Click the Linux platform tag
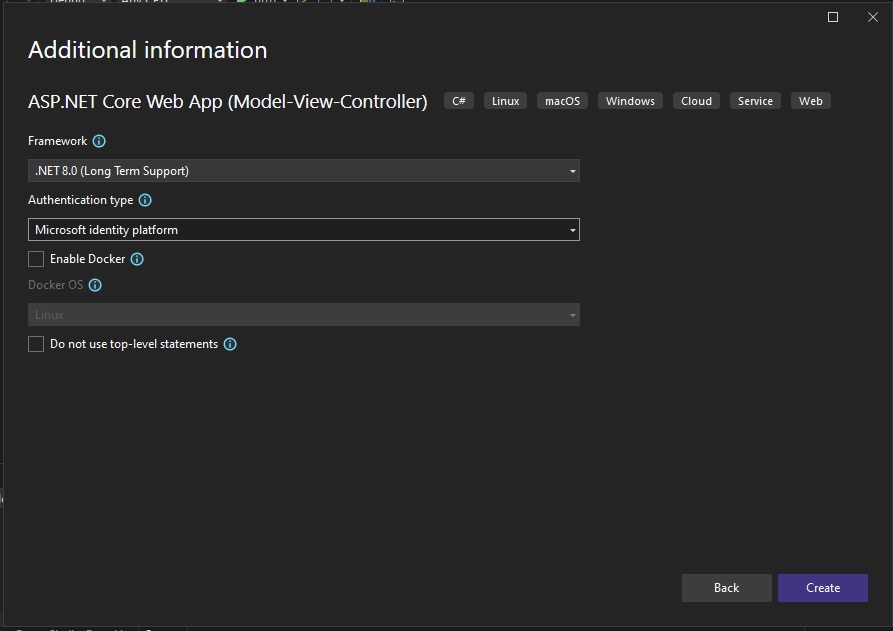893x631 pixels. [505, 101]
